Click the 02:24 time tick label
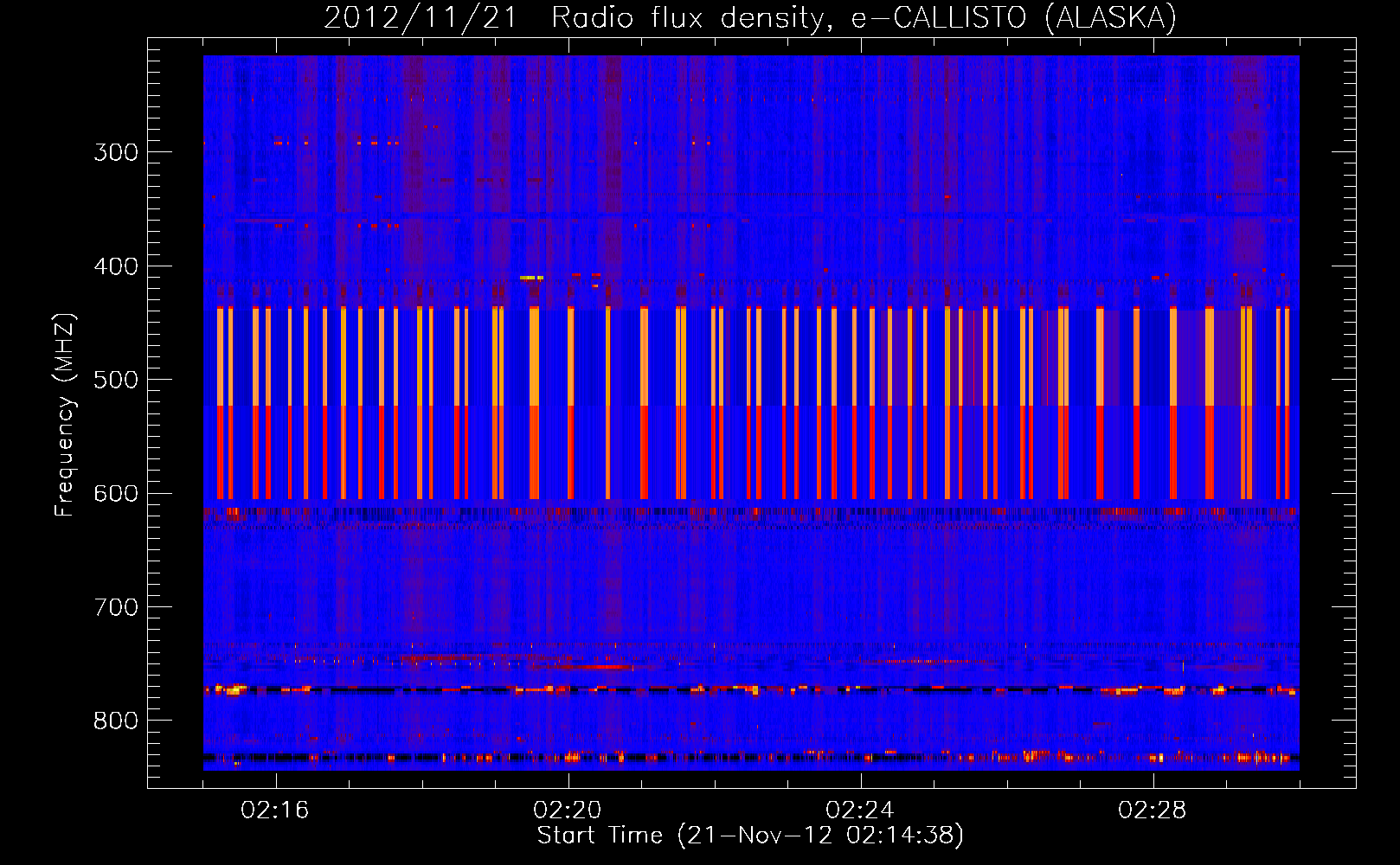This screenshot has height=865, width=1400. [860, 811]
